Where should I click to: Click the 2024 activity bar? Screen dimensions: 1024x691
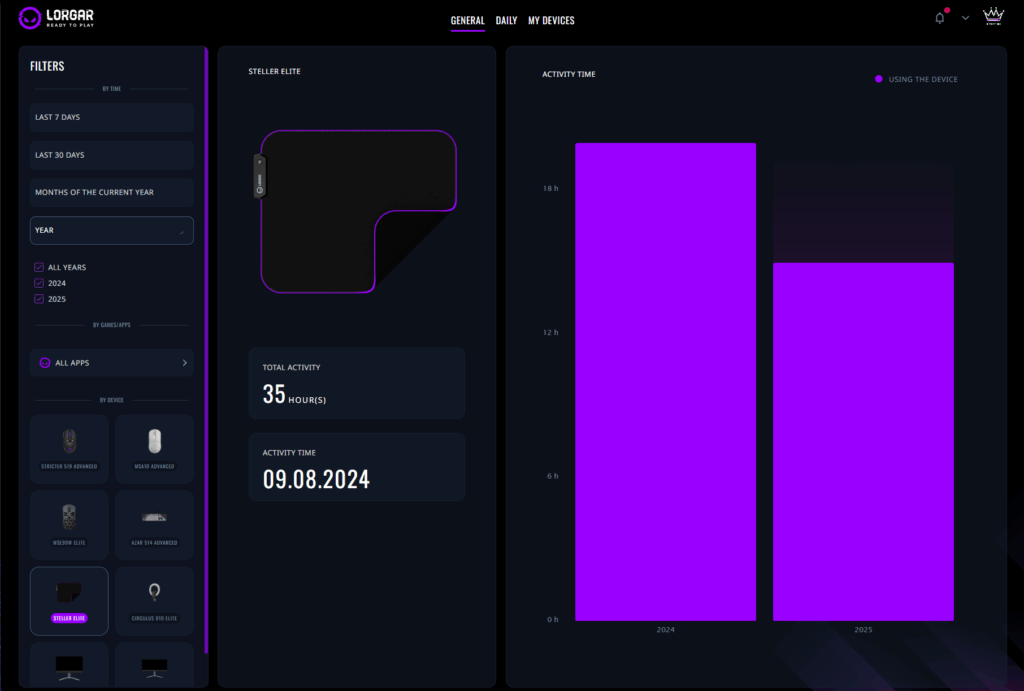[x=665, y=381]
